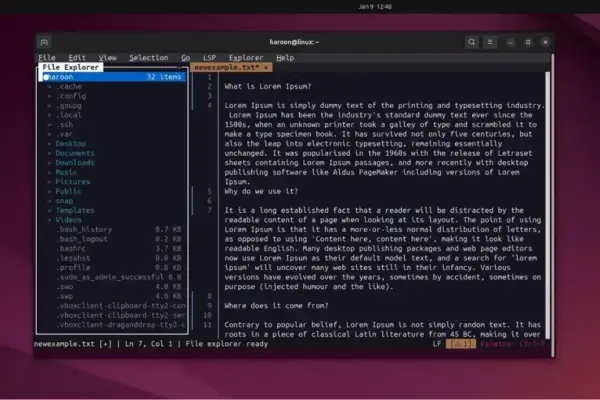Open the .sudo_as_admin_successful file
This screenshot has width=600, height=400.
coord(109,277)
